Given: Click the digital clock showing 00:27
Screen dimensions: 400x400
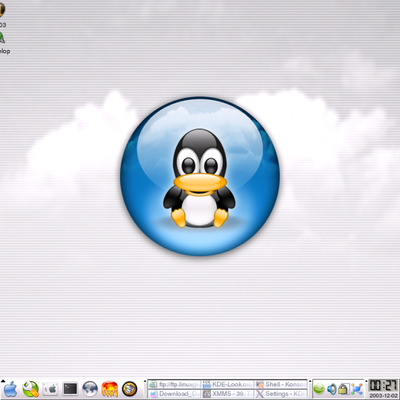Looking at the screenshot, I should pyautogui.click(x=383, y=386).
